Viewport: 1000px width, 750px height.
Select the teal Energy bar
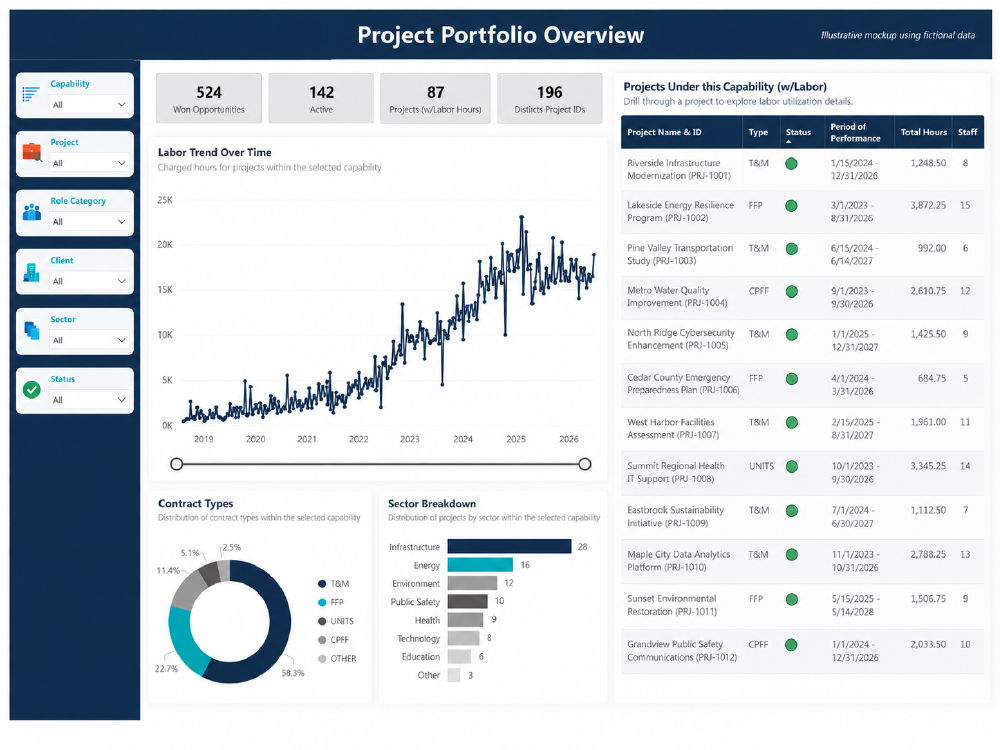tap(480, 564)
